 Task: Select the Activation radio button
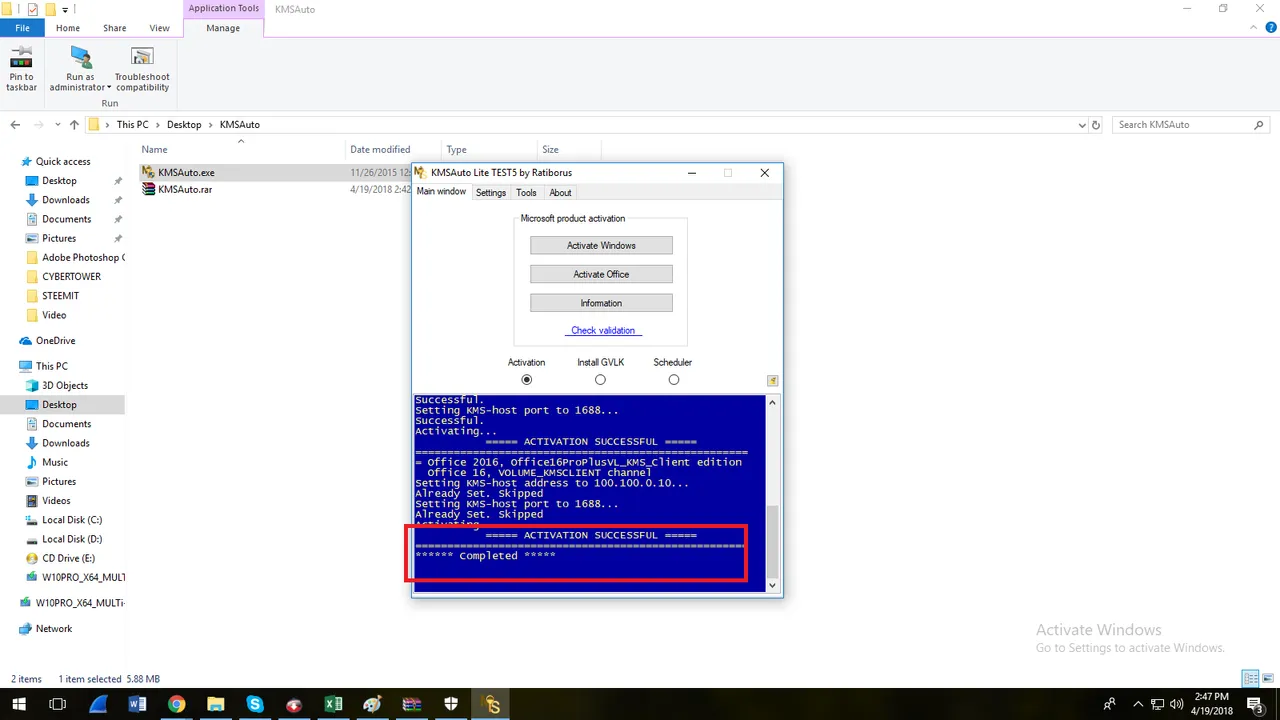[x=527, y=380]
